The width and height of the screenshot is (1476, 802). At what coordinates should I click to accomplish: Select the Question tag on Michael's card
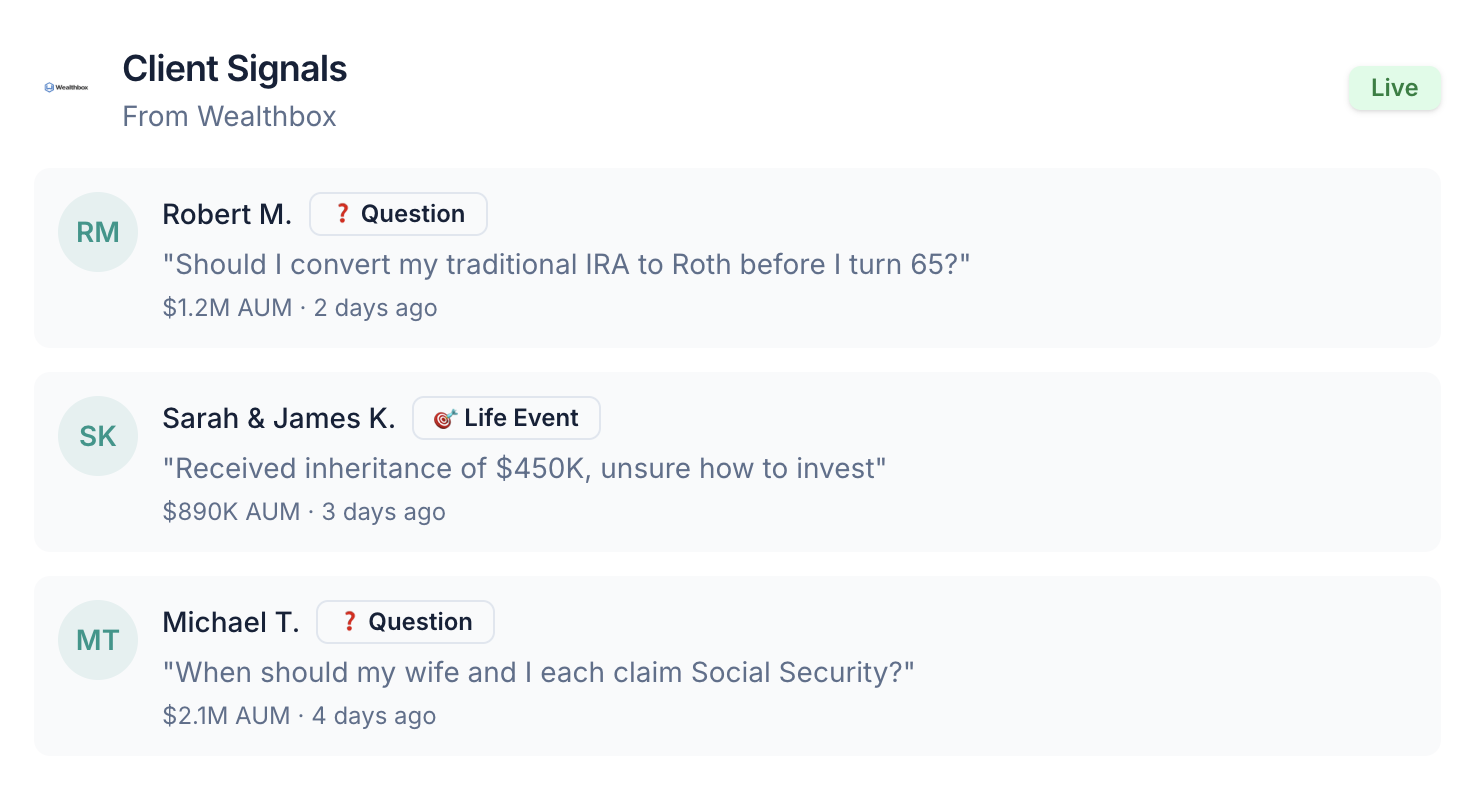pyautogui.click(x=405, y=621)
